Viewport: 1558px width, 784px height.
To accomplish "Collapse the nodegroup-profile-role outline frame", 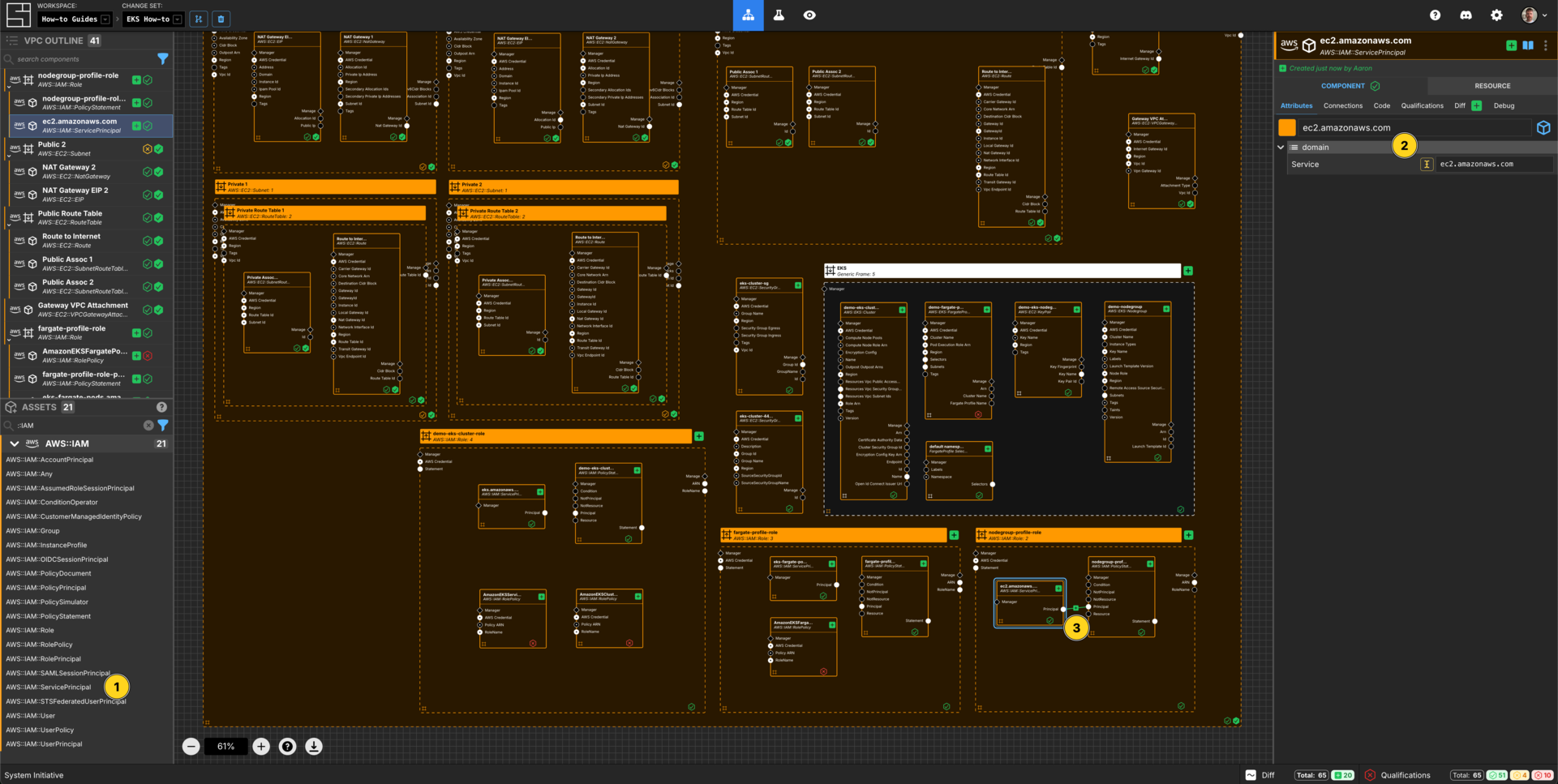I will [9, 87].
